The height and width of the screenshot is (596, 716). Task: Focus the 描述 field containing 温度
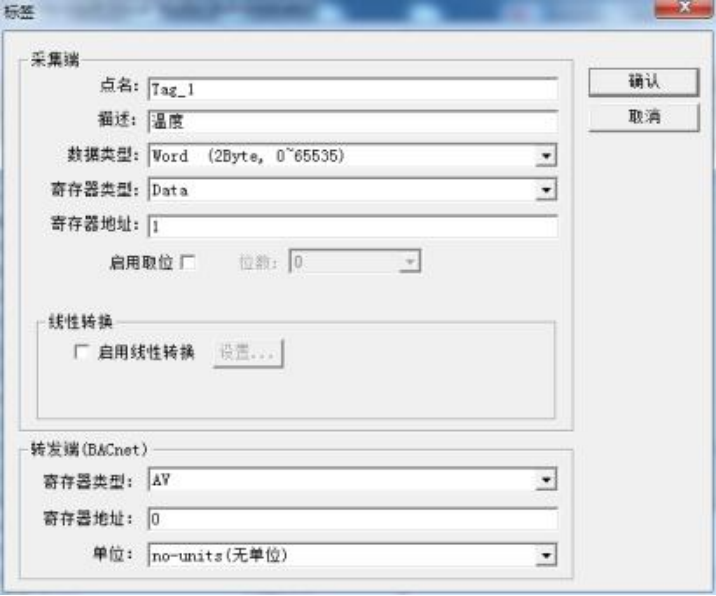pyautogui.click(x=353, y=121)
